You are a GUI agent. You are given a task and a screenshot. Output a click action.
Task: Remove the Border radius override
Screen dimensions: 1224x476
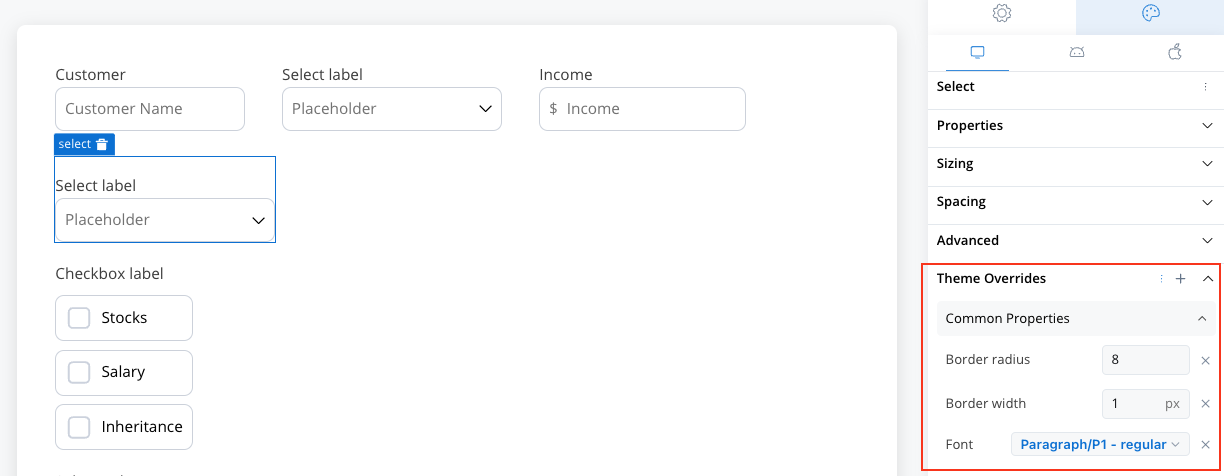1205,361
